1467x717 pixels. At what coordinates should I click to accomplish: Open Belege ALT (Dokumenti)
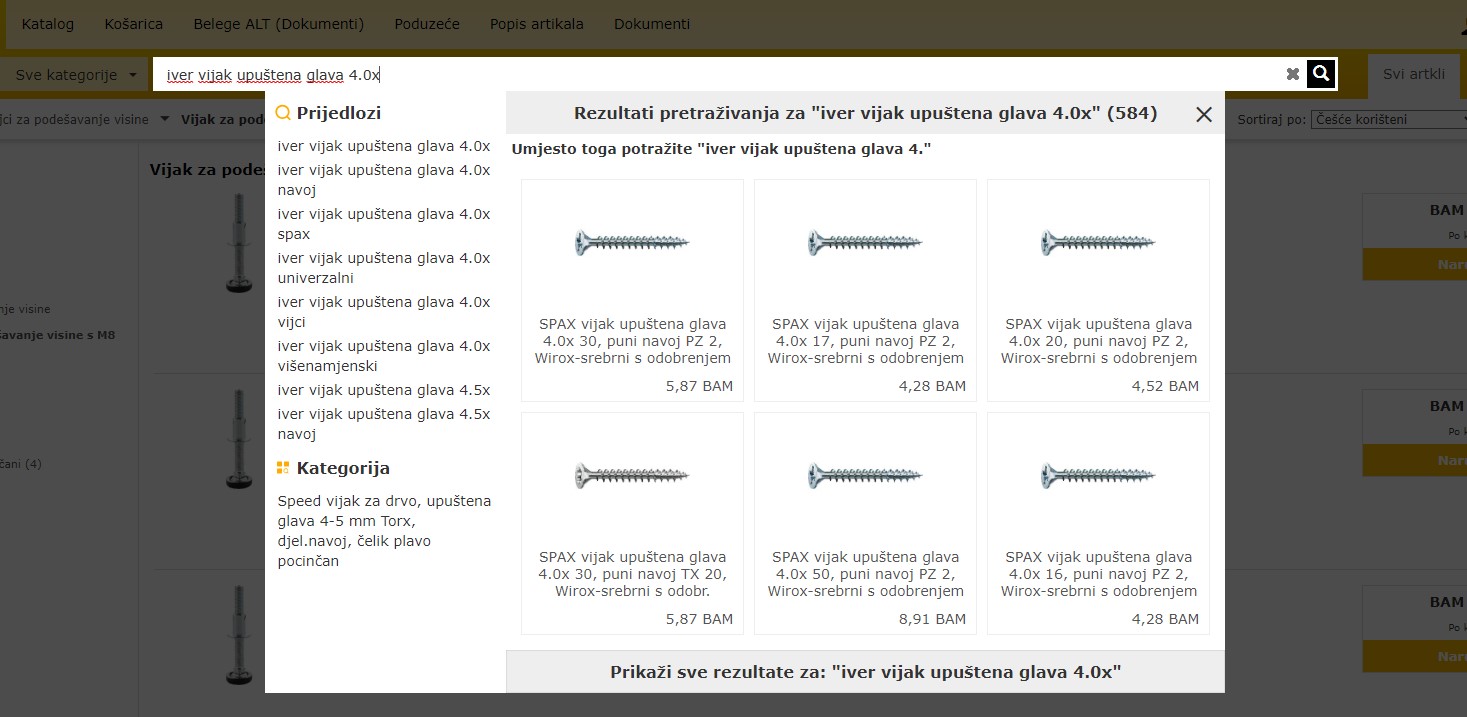[279, 24]
